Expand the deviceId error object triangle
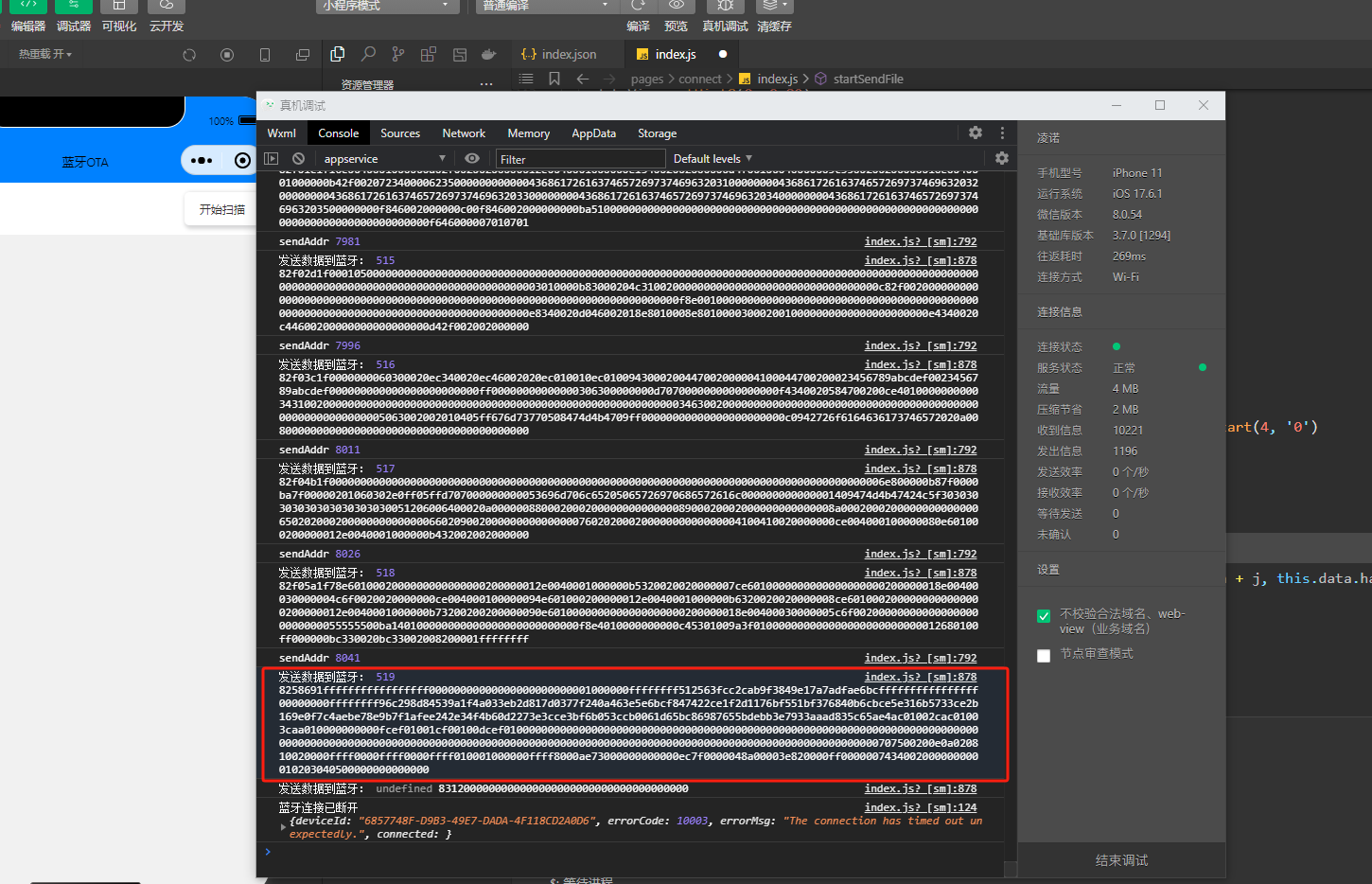This screenshot has height=884, width=1372. tap(283, 827)
